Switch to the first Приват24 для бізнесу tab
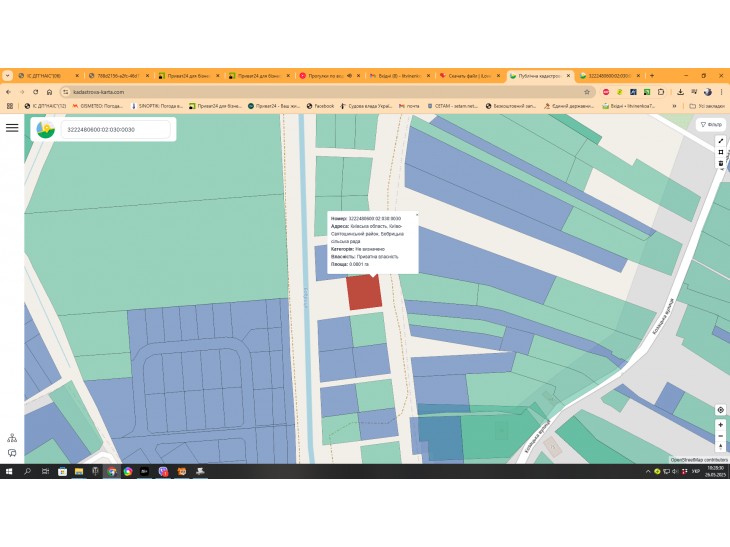Screen dimensions: 730x547 click(x=187, y=75)
